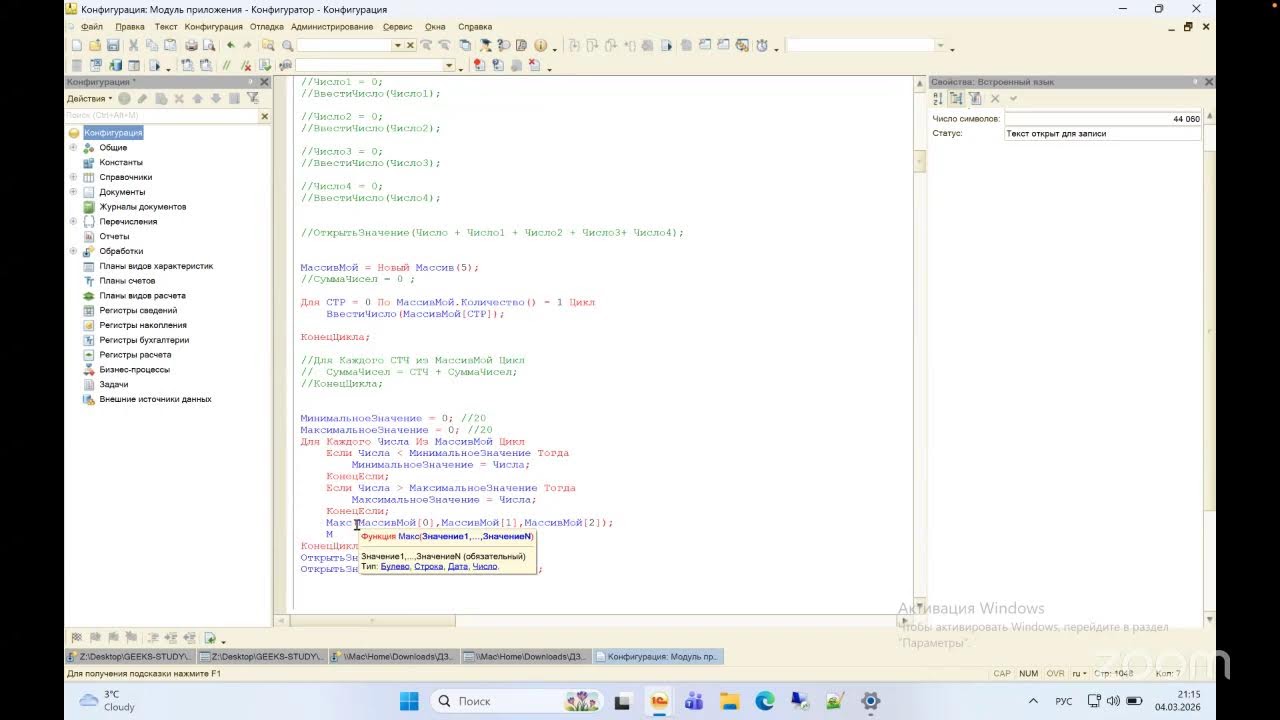Click the Cut scissors icon
1280x720 pixels.
(x=134, y=45)
